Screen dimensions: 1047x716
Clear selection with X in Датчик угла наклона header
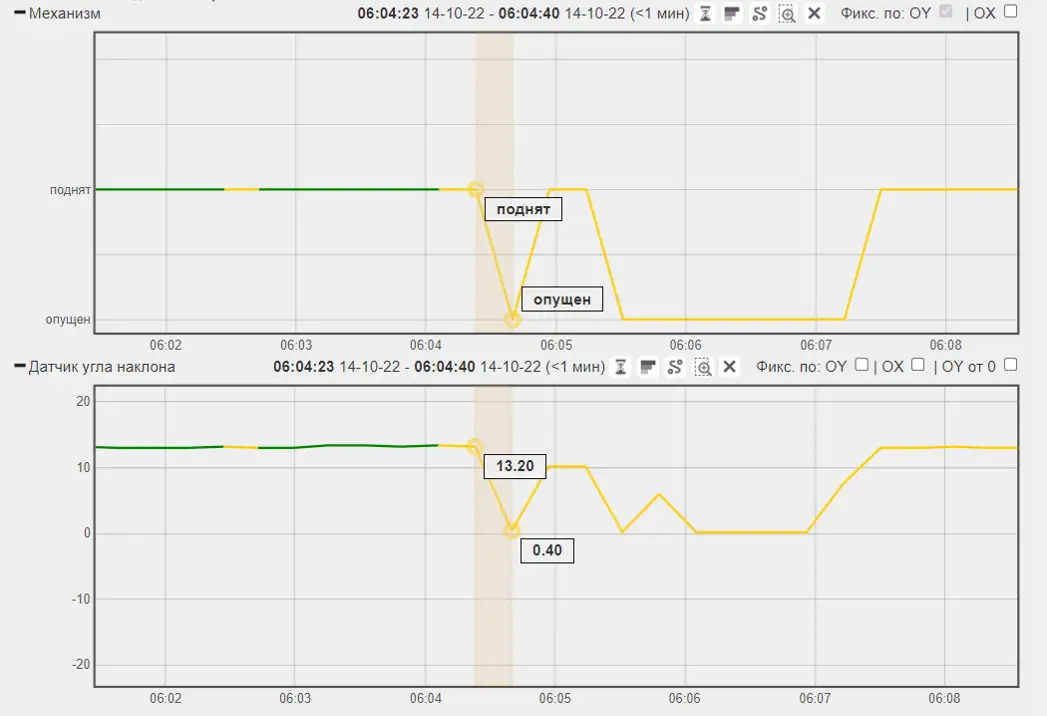(730, 367)
